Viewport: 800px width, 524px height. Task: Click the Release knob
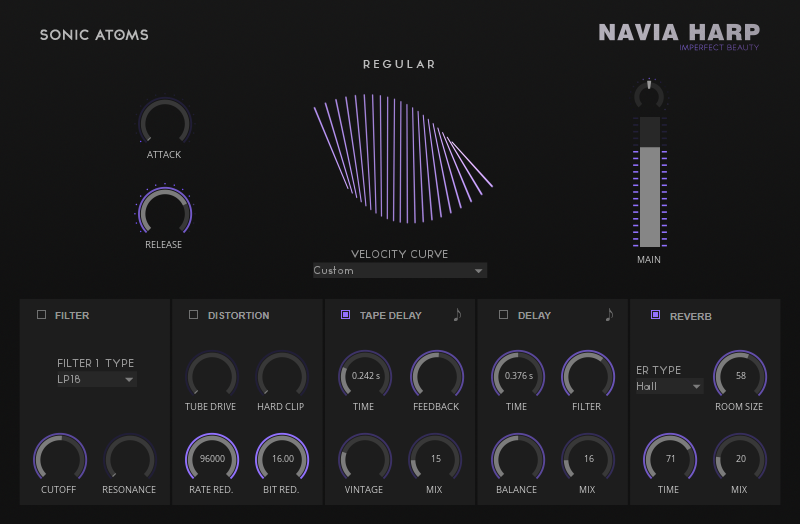click(164, 211)
